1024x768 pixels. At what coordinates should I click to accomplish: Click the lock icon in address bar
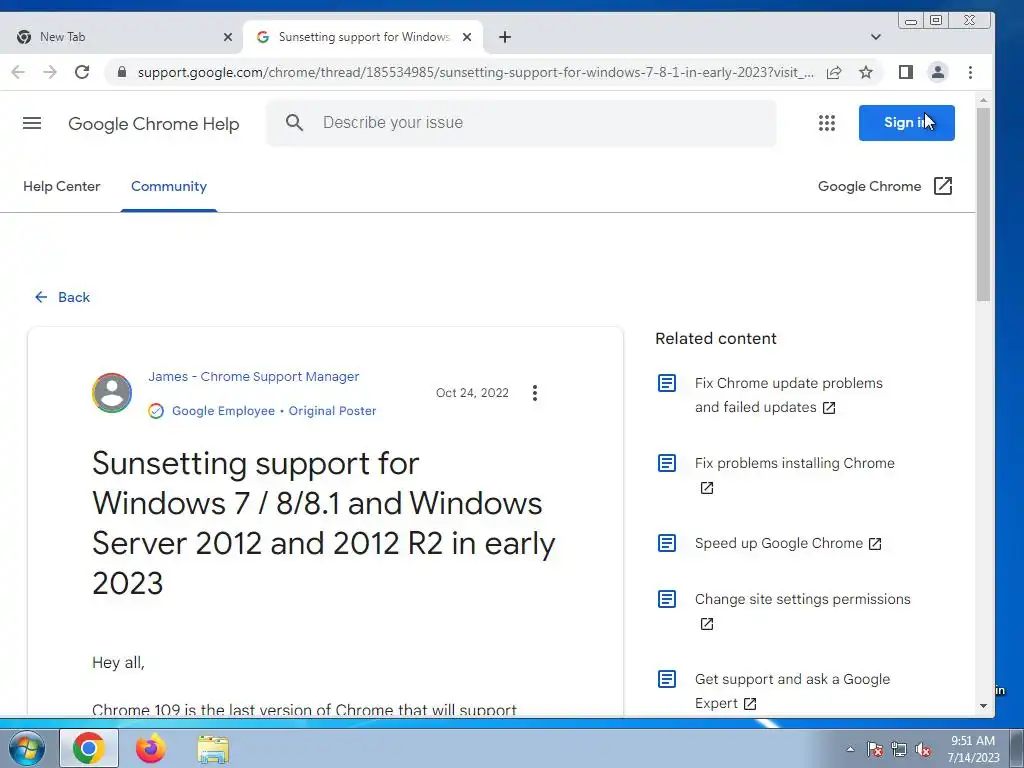pos(121,72)
